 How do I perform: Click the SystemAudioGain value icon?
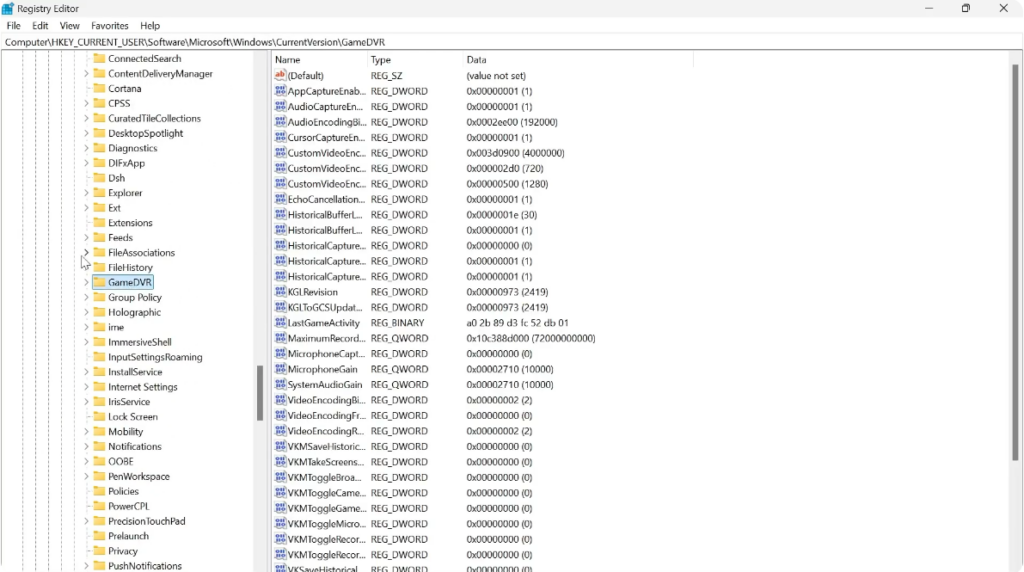tap(280, 385)
